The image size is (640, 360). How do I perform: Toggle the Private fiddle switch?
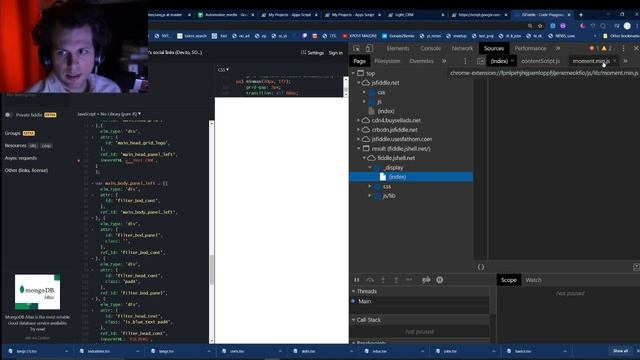8,115
